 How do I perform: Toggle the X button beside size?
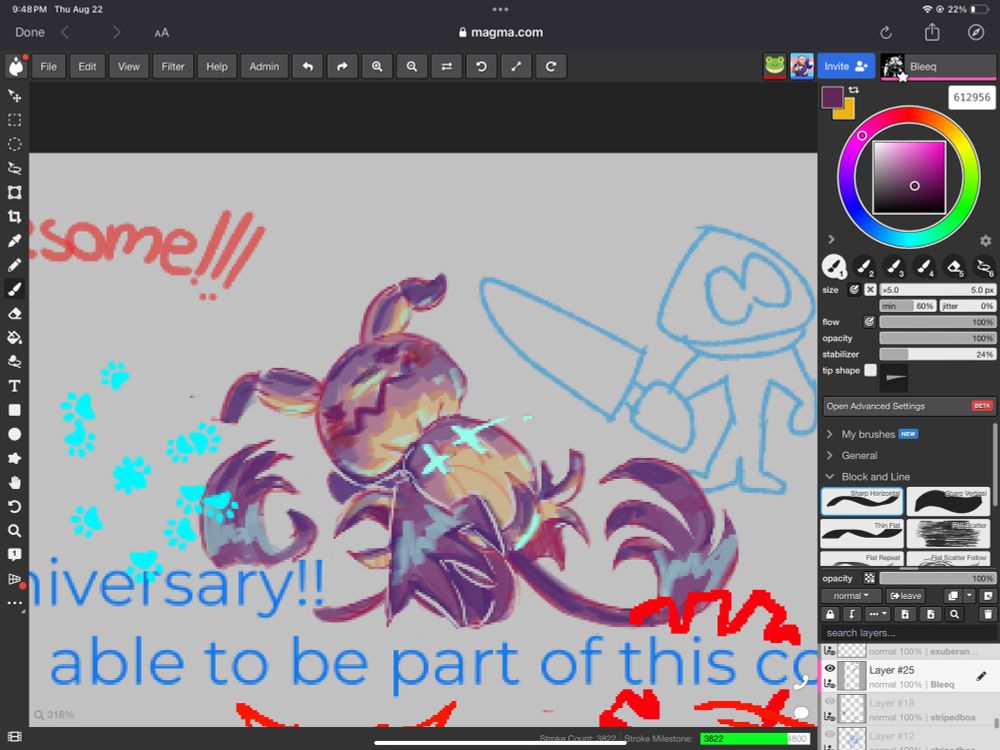coord(870,290)
